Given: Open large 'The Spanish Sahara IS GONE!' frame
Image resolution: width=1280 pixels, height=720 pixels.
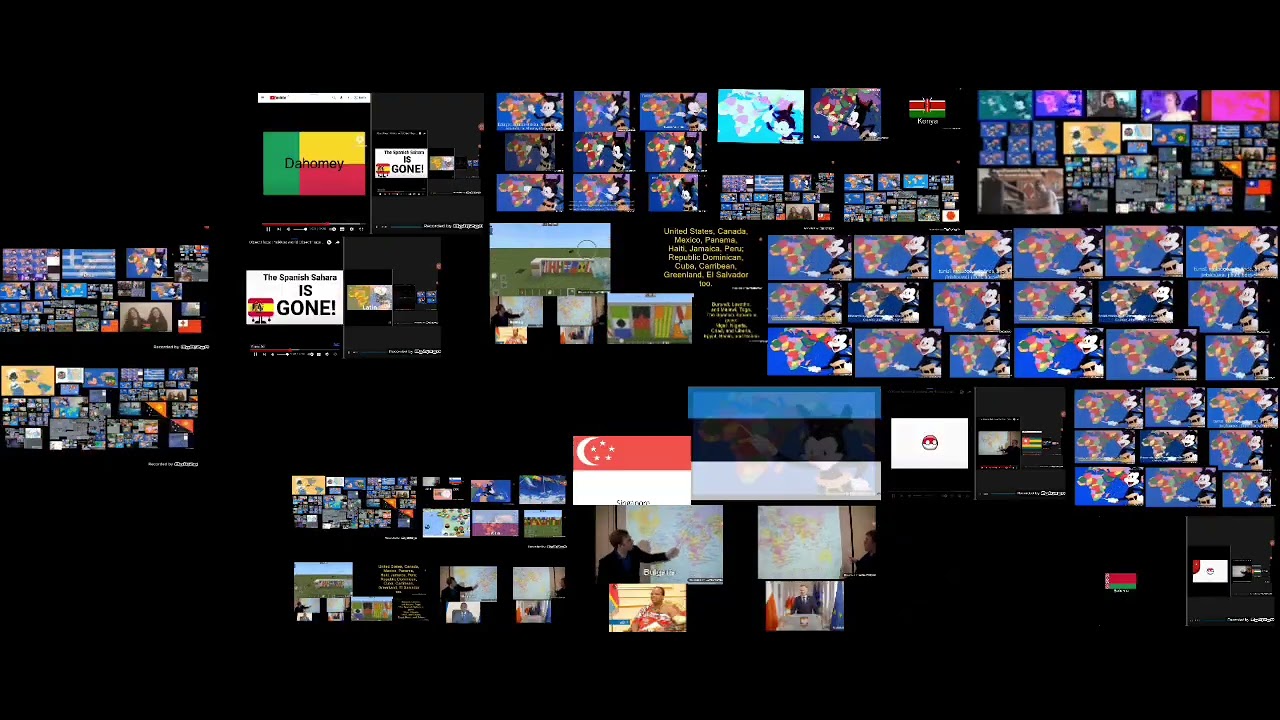Looking at the screenshot, I should (294, 298).
